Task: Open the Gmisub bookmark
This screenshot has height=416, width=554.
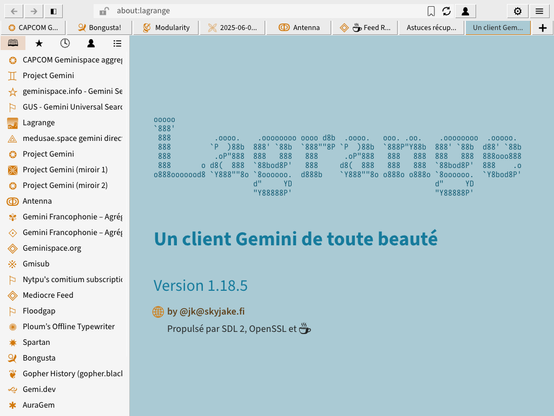Action: click(x=65, y=264)
